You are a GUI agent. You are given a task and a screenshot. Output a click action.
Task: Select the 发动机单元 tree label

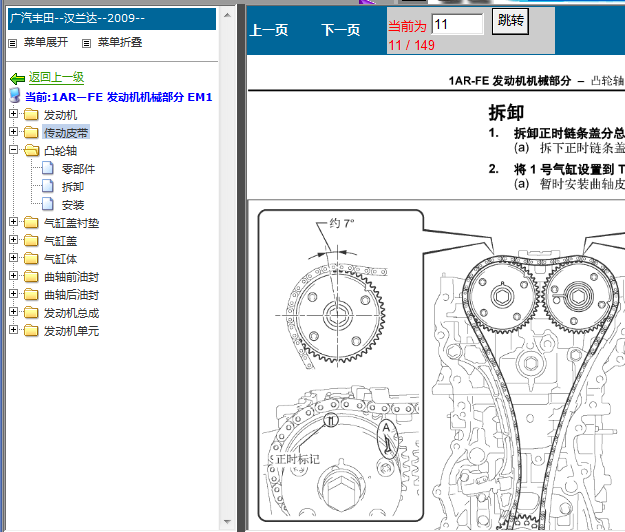click(71, 331)
